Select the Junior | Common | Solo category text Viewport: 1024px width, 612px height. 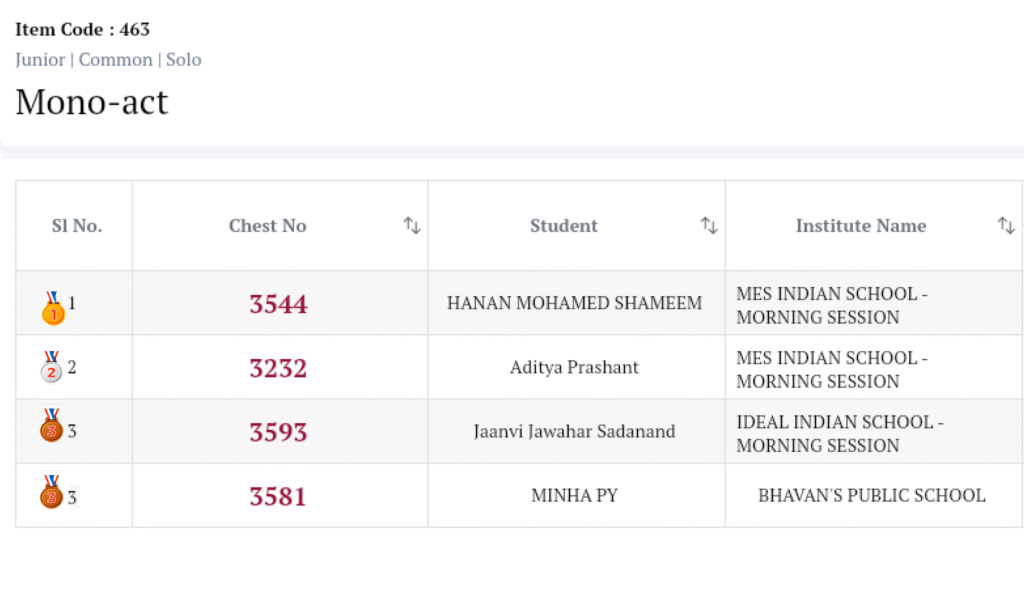108,60
